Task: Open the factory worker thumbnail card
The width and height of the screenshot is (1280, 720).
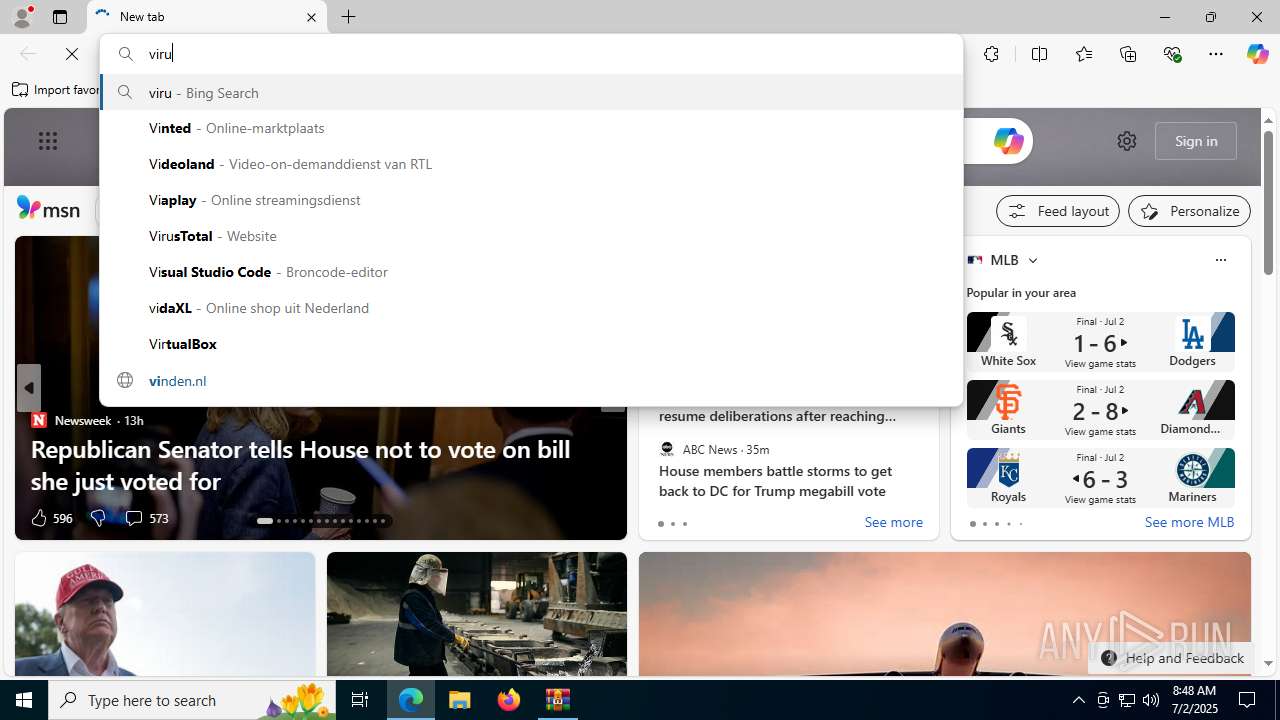Action: click(477, 614)
